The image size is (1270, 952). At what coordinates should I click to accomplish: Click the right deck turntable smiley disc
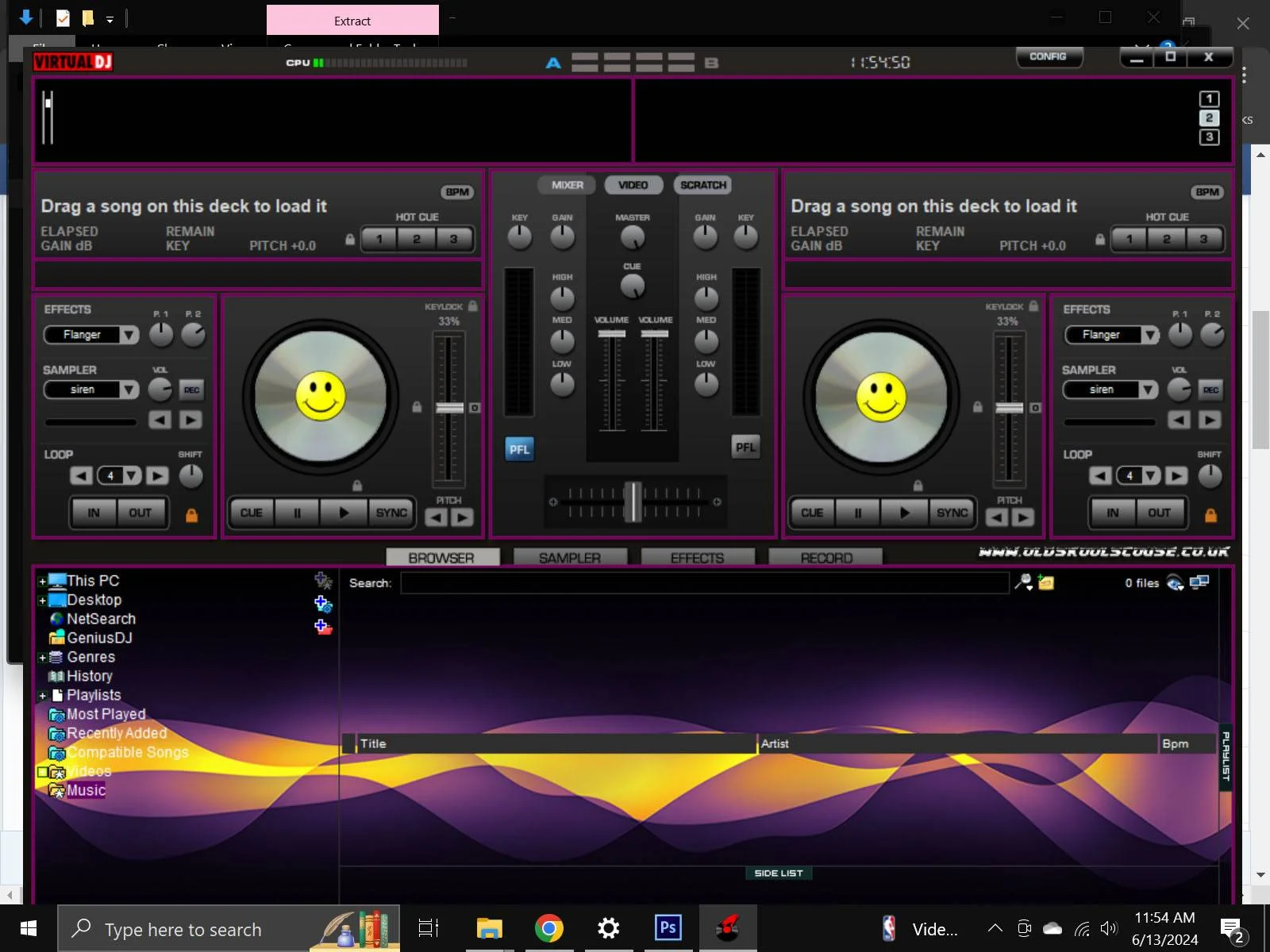click(x=881, y=397)
